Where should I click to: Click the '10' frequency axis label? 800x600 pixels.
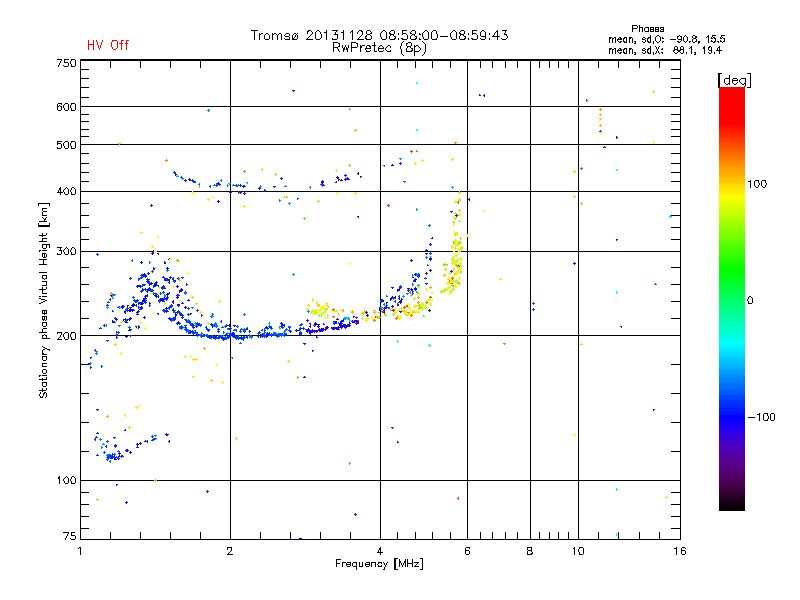pos(578,551)
